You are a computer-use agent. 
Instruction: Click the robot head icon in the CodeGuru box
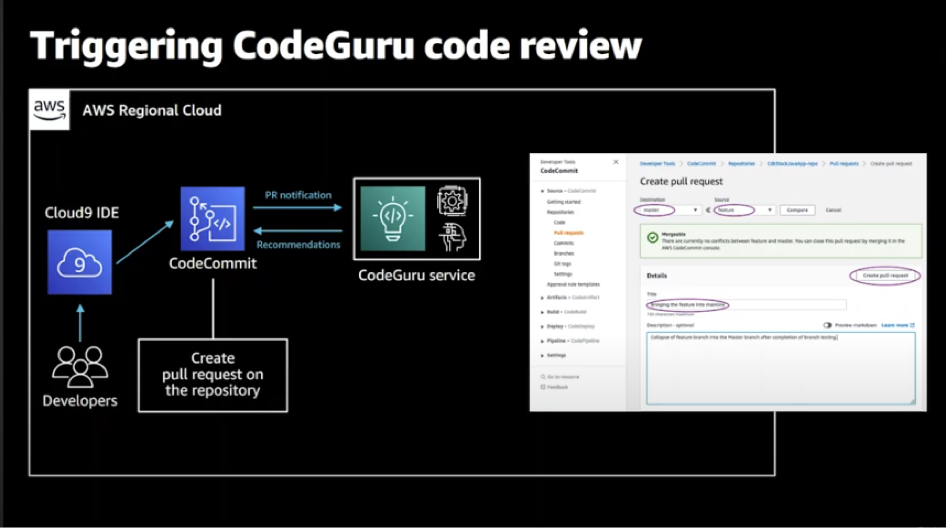(x=452, y=237)
